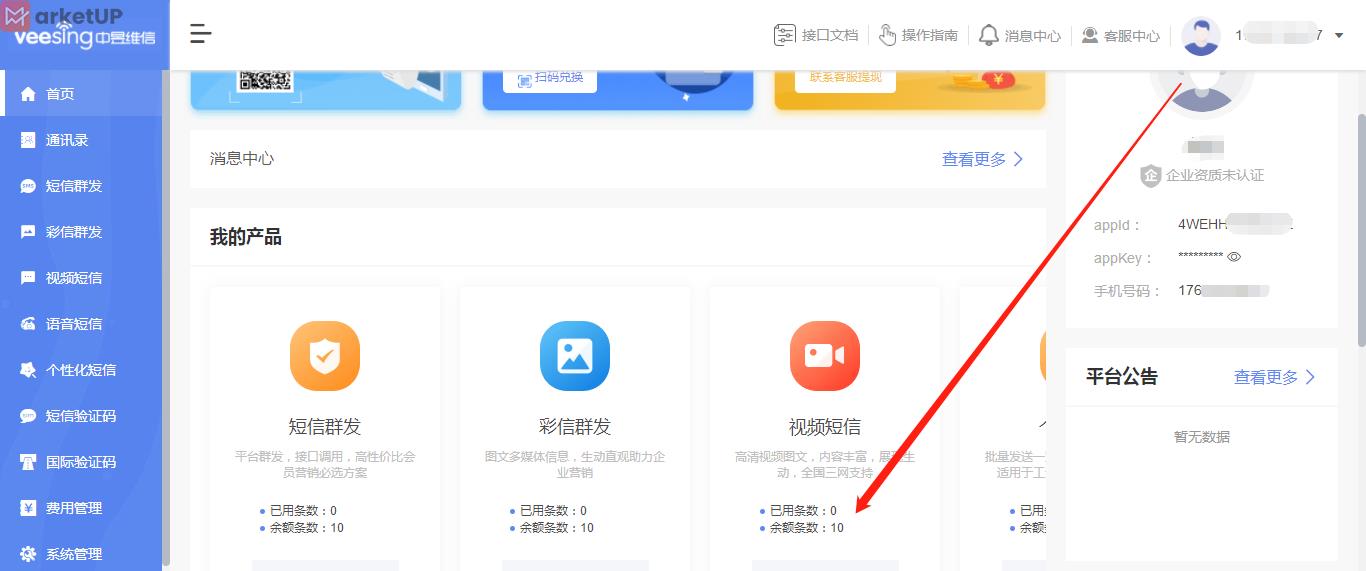
Task: Click the 彩信群发 card title
Action: (575, 427)
